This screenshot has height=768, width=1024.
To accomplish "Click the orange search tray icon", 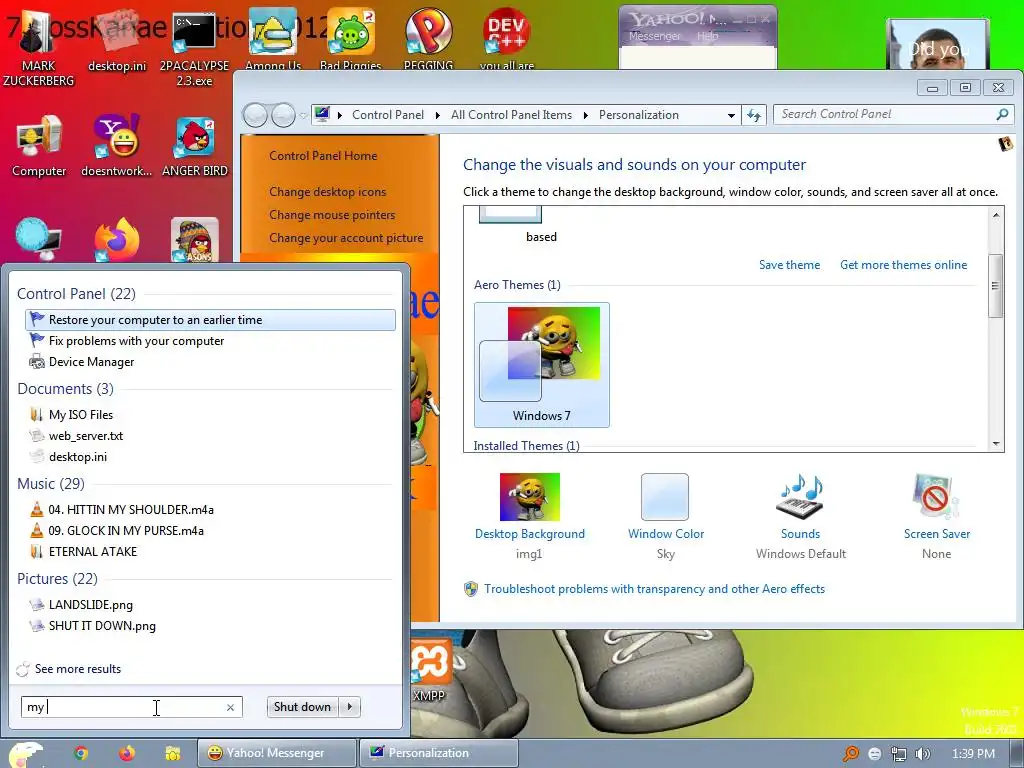I will pos(850,754).
